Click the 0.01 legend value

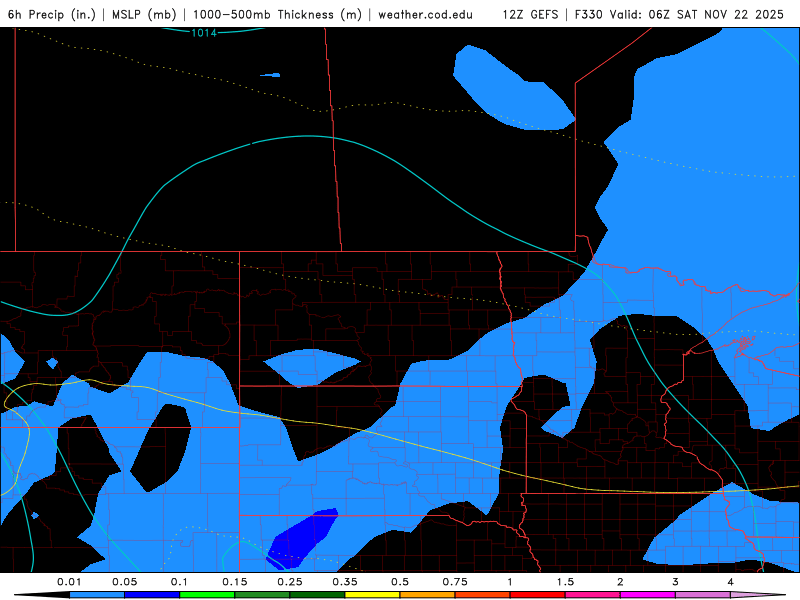pyautogui.click(x=69, y=582)
